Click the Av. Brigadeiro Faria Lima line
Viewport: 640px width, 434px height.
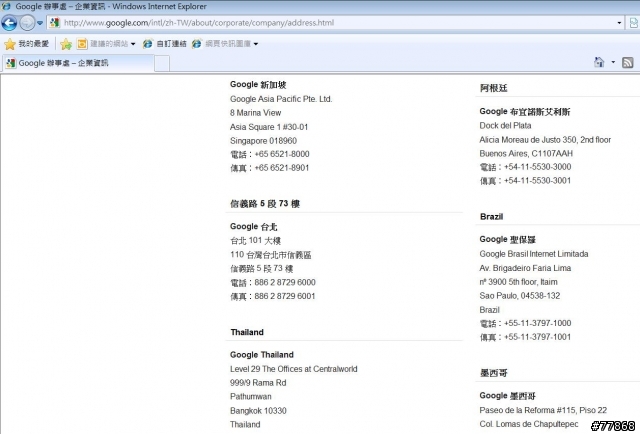(525, 268)
